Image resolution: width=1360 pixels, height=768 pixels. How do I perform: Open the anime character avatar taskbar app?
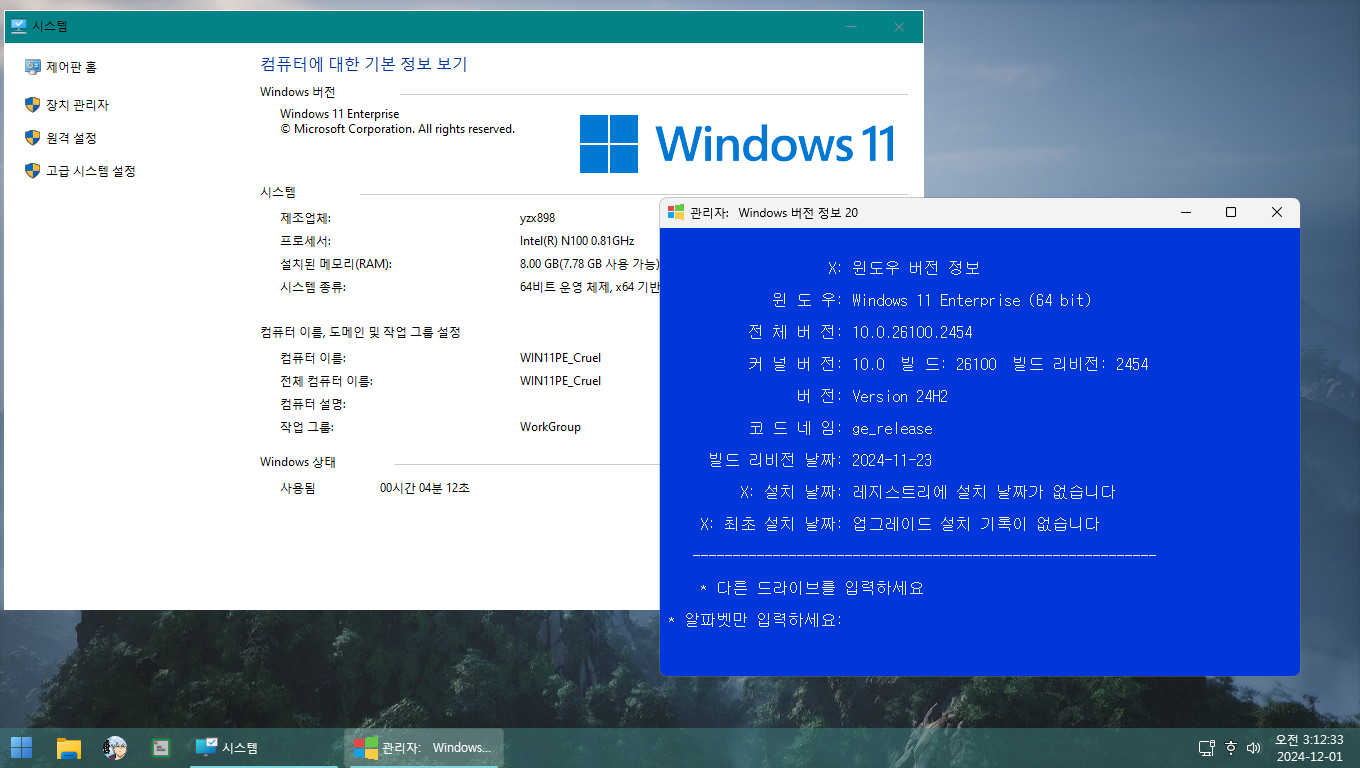[x=115, y=747]
